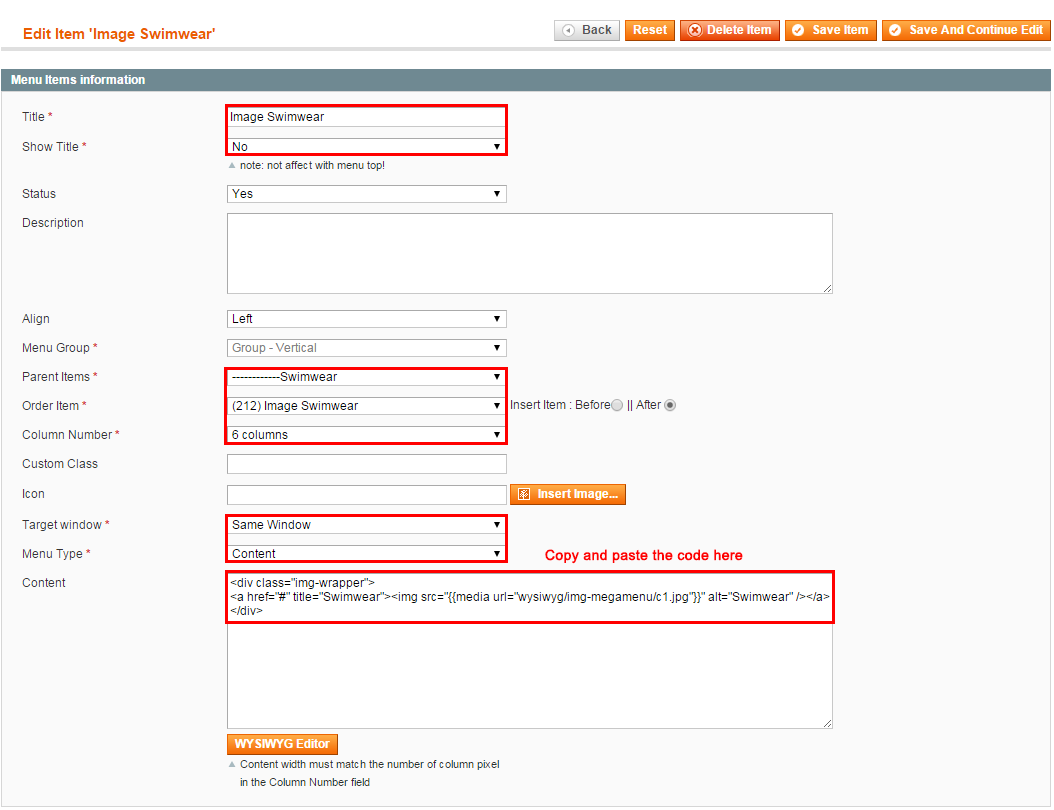Click the Content textarea resize handle
This screenshot has height=810, width=1054.
pos(827,723)
